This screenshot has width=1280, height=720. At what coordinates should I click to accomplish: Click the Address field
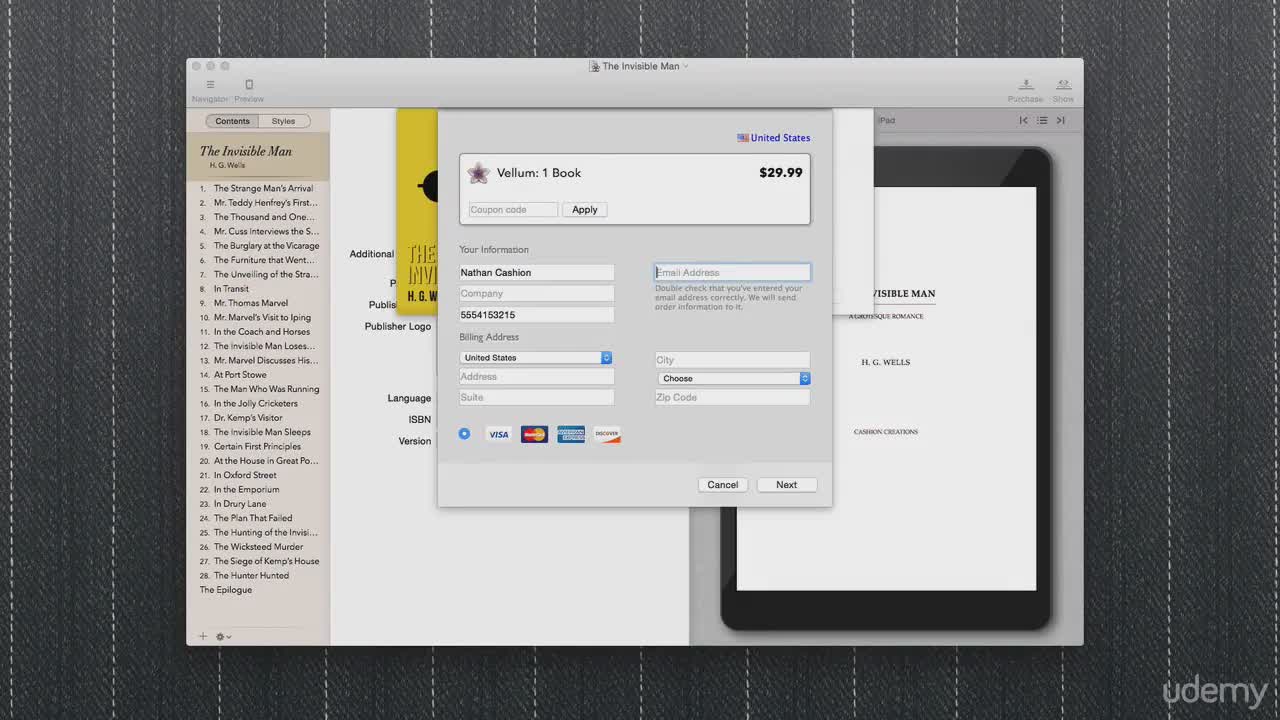click(536, 377)
